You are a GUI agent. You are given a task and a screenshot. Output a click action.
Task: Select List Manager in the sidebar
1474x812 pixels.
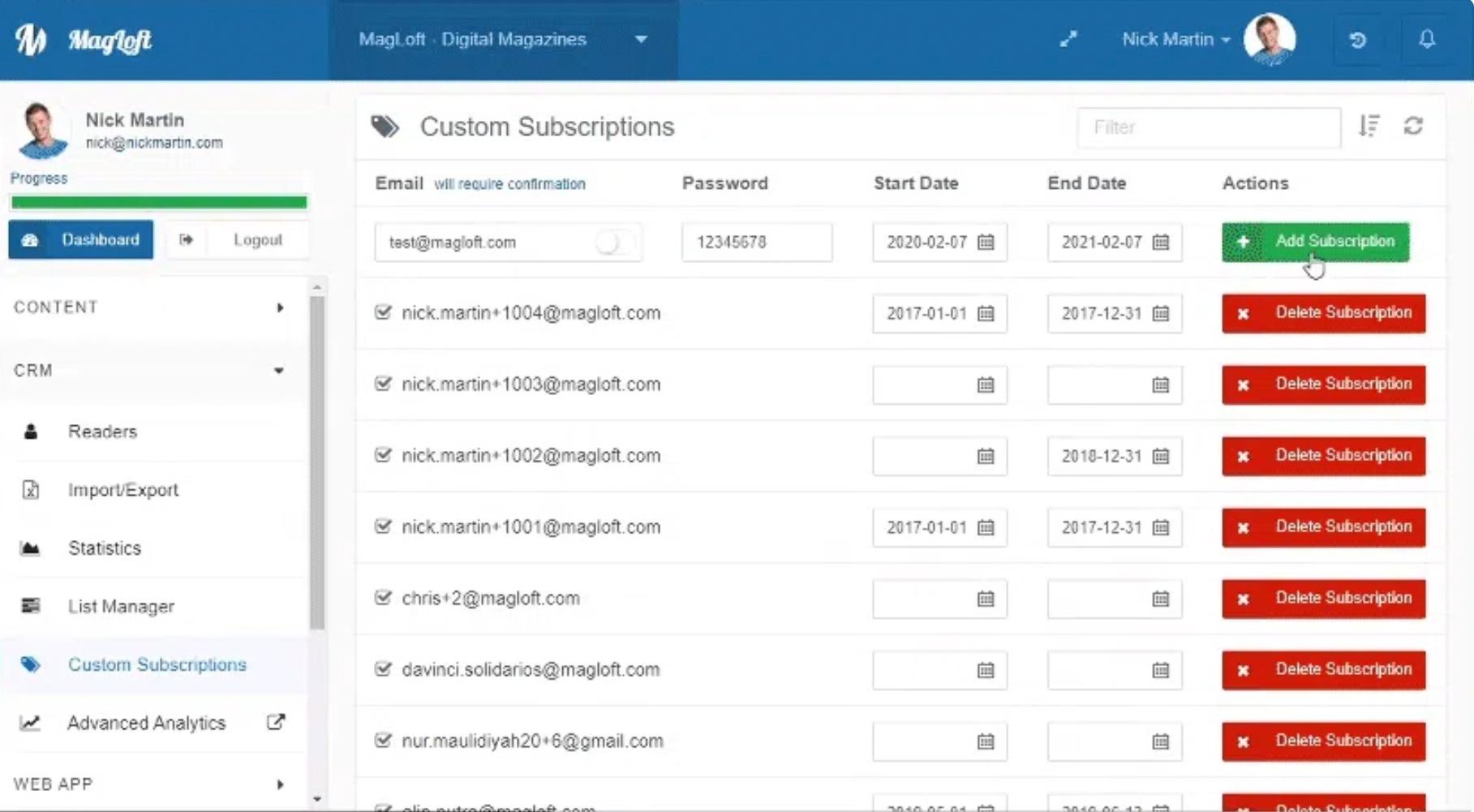click(x=121, y=607)
